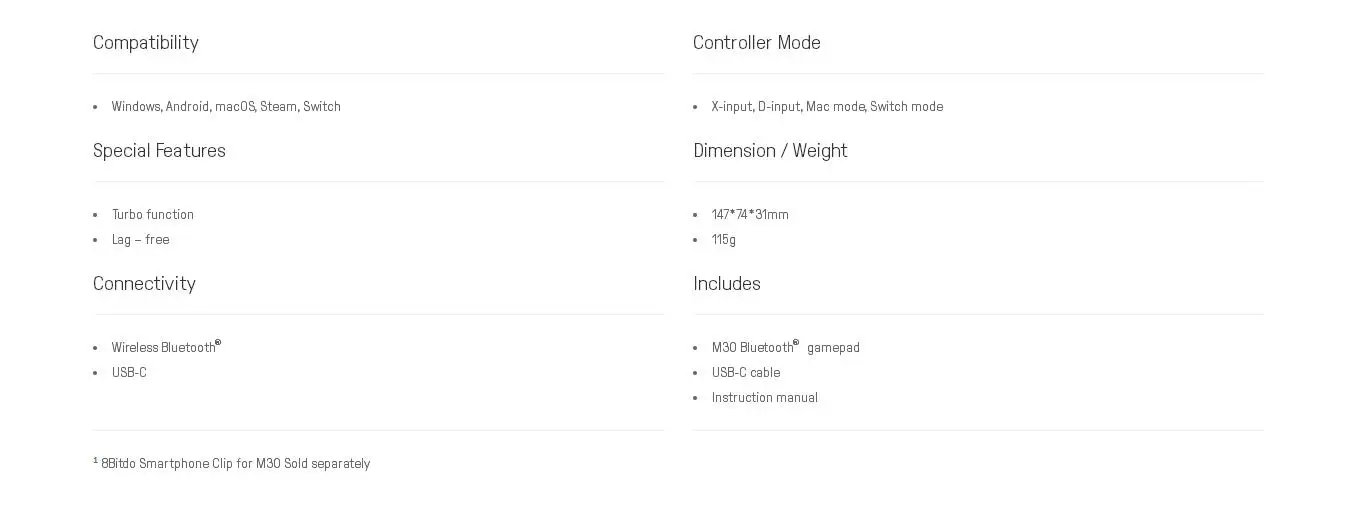
Task: Click the Lag – free list item
Action: point(140,239)
